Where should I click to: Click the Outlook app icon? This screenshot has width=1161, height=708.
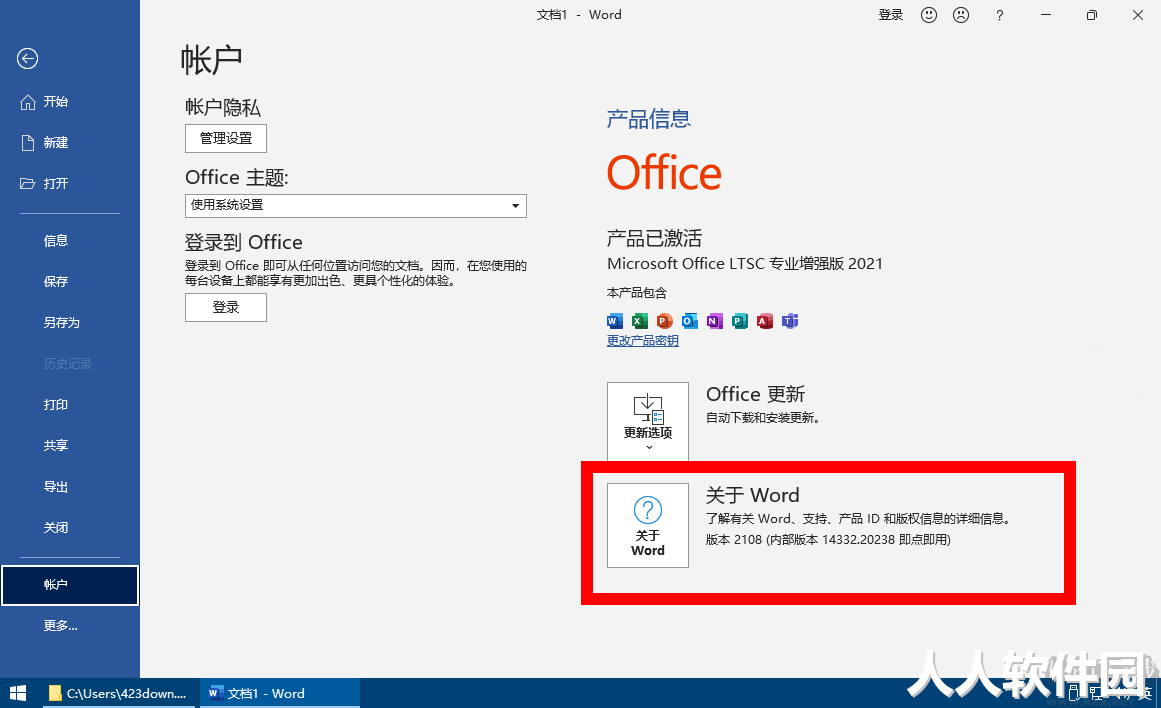(689, 321)
